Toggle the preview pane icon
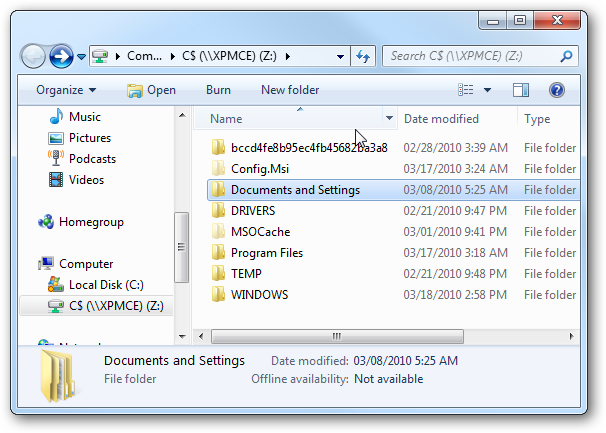The image size is (606, 433). [521, 90]
